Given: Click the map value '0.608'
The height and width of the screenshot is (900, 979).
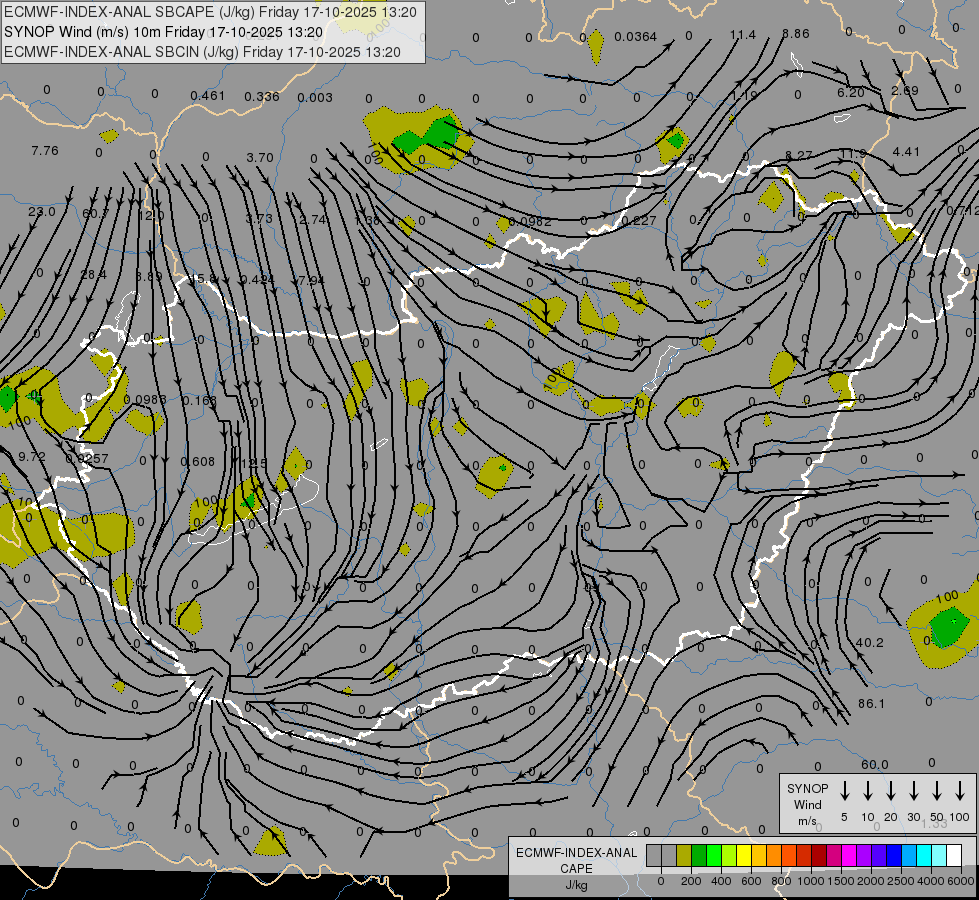Looking at the screenshot, I should tap(197, 462).
